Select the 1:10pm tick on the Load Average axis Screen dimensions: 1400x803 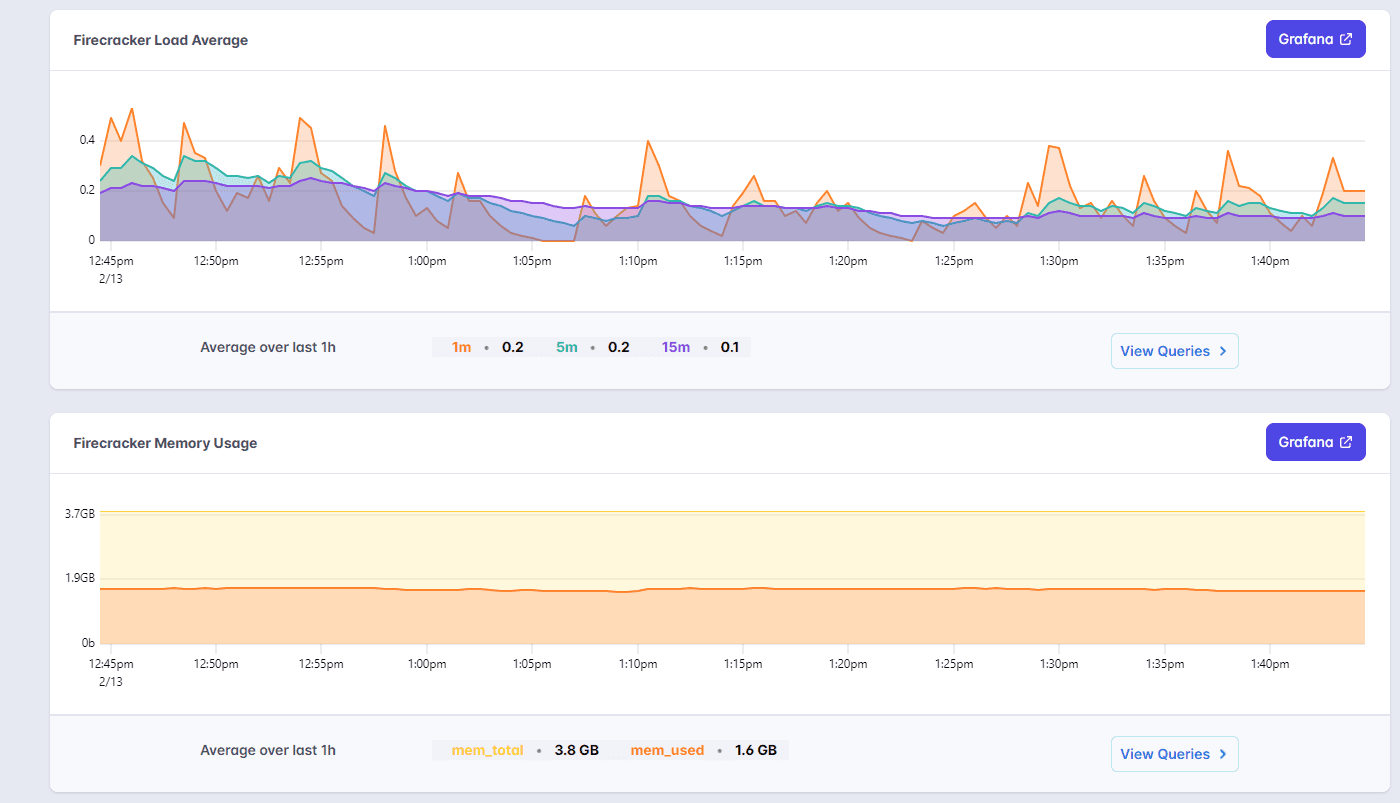click(637, 261)
